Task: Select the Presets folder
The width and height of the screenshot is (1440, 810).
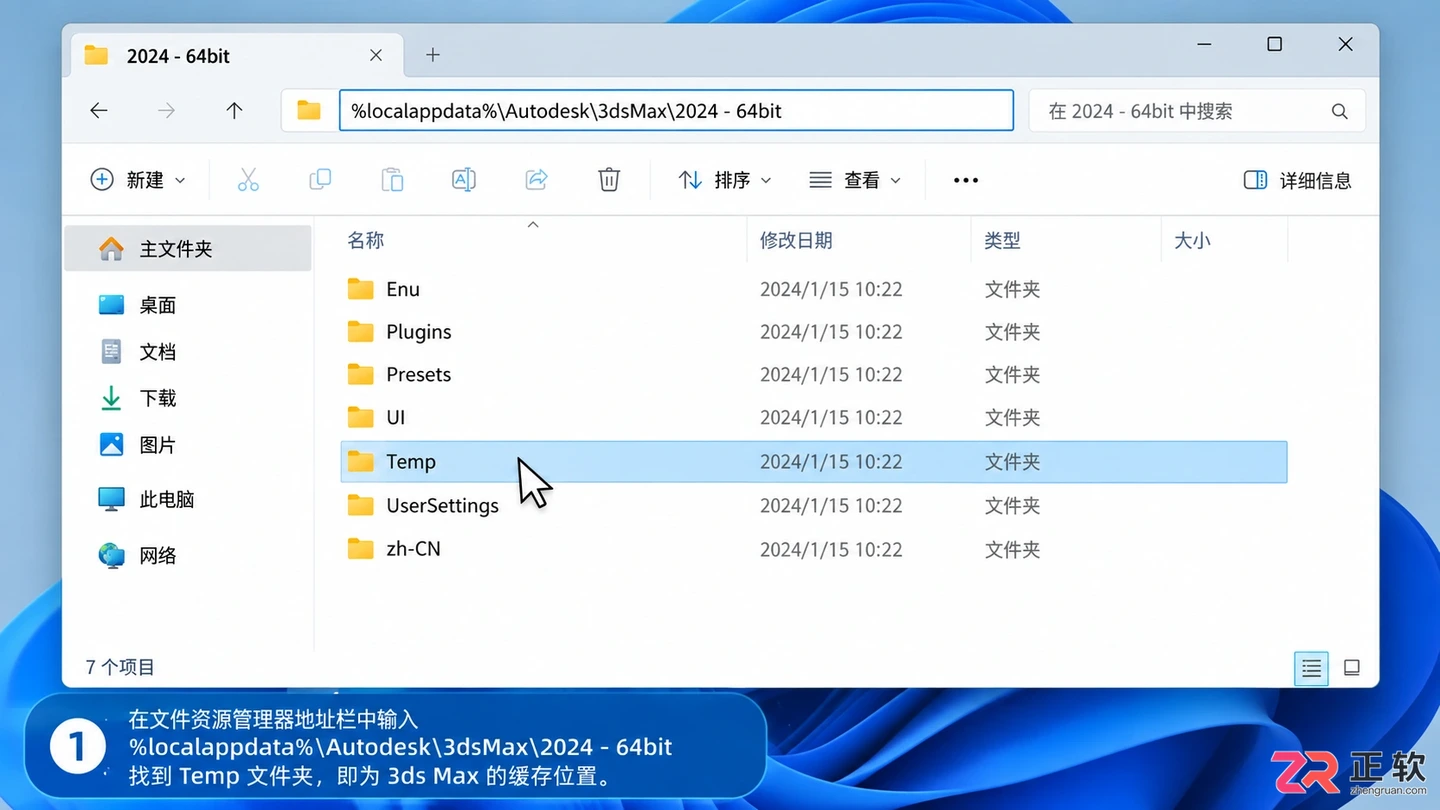Action: click(814, 375)
